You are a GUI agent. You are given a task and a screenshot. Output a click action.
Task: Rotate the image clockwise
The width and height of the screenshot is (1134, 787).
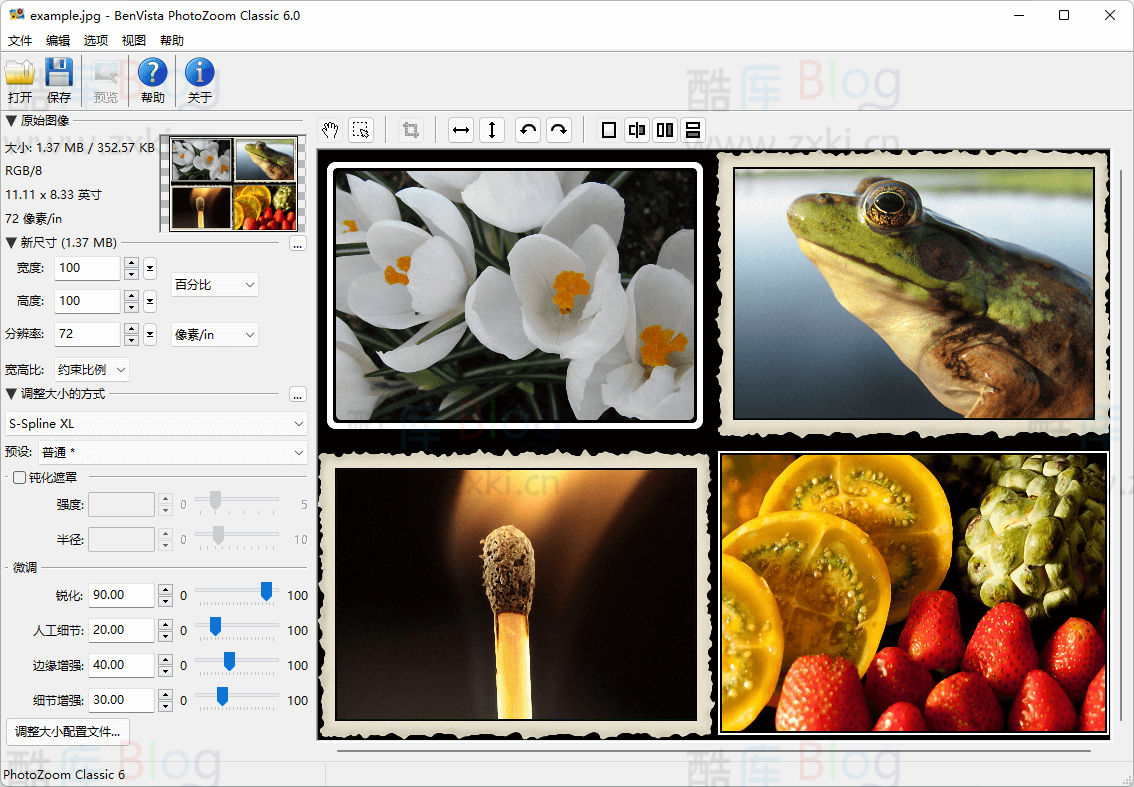(558, 130)
